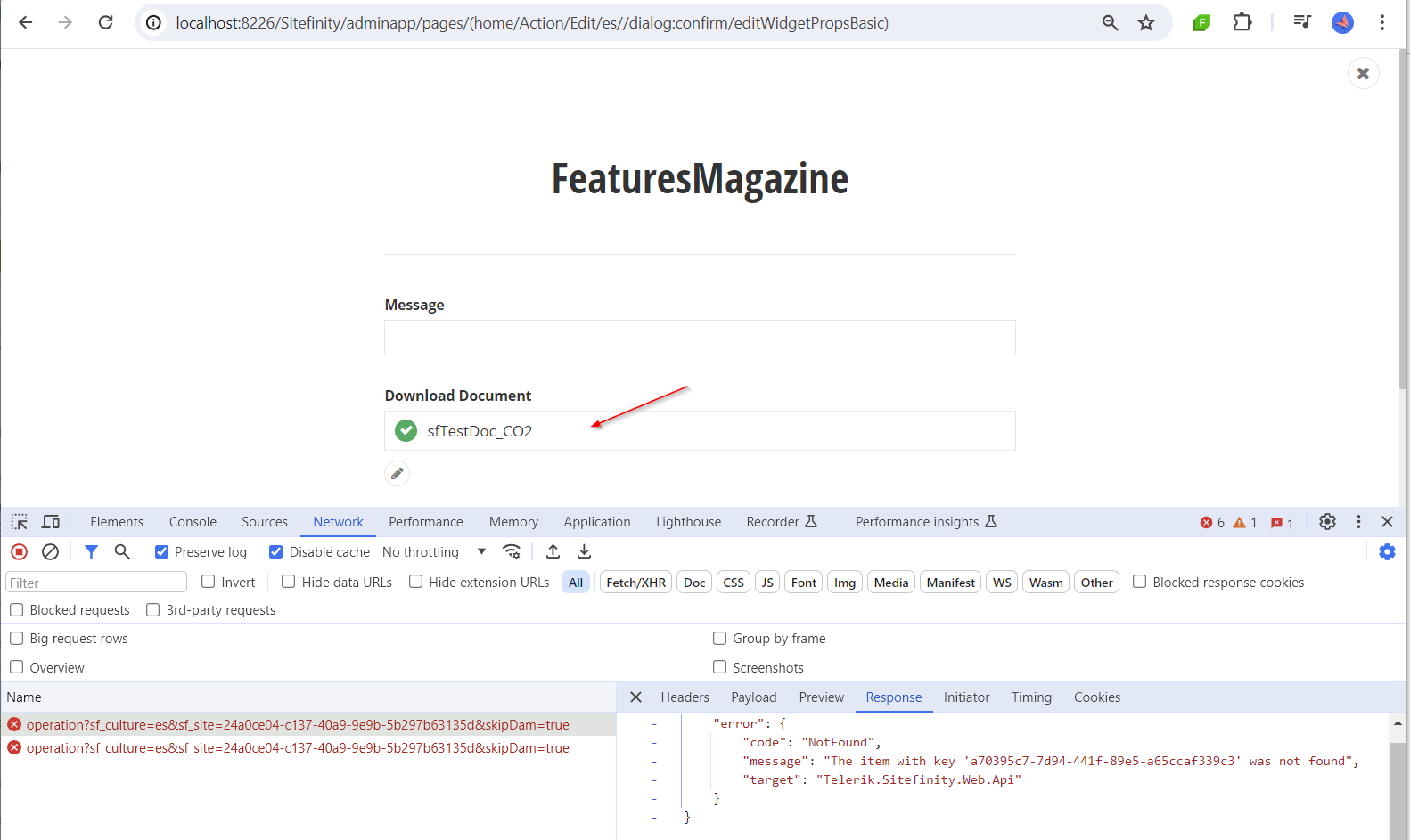Click the browser back arrow

(26, 22)
